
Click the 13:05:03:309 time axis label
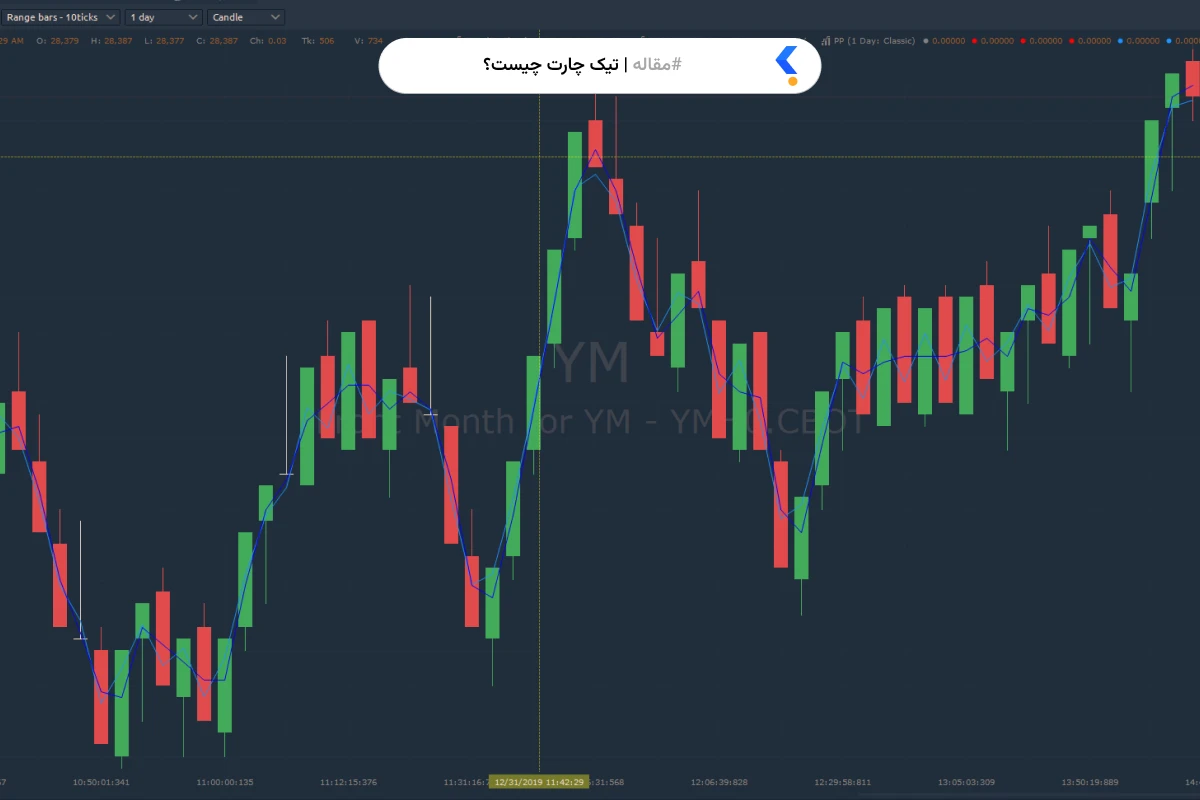966,782
